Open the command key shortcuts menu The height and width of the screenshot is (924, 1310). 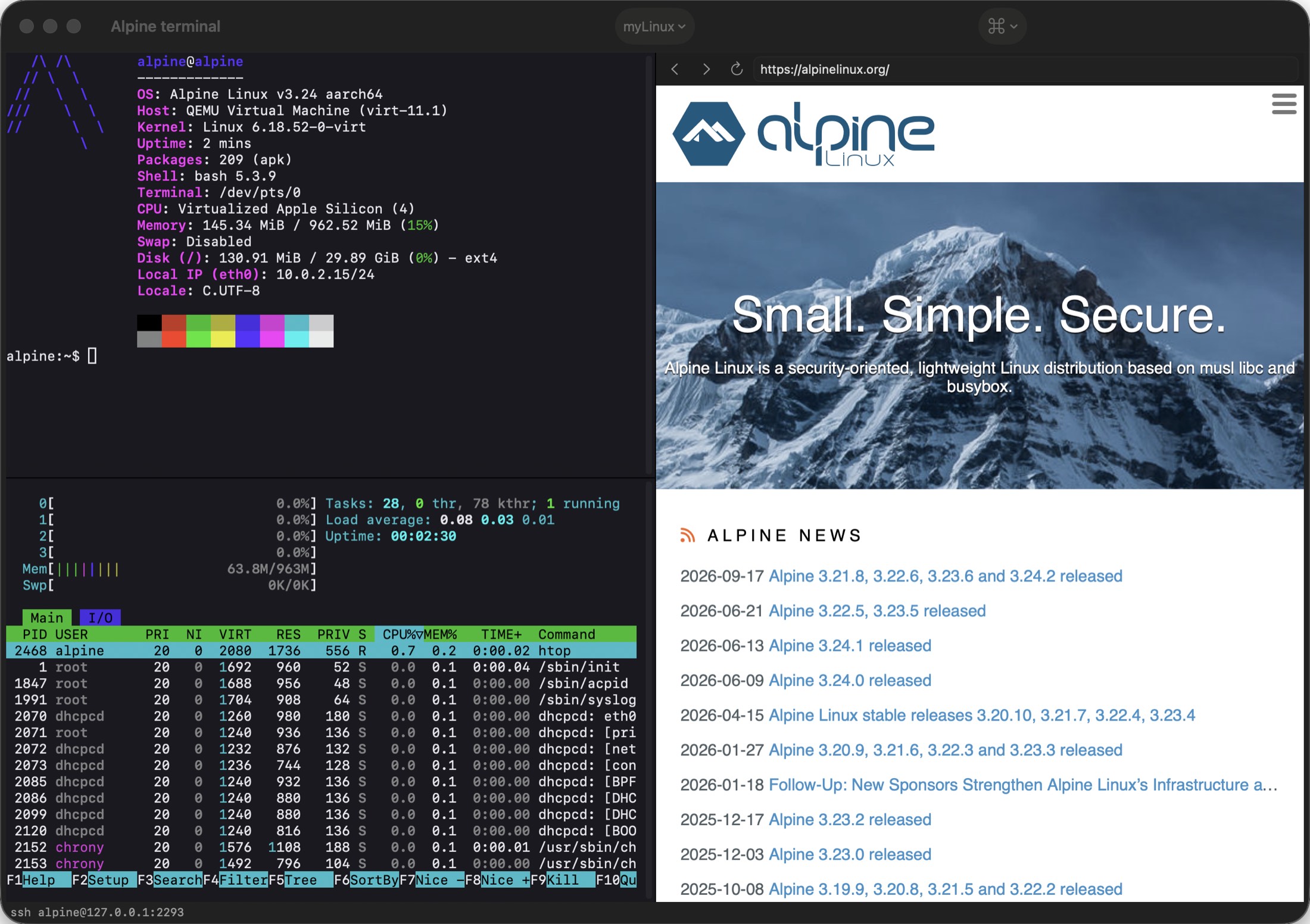(x=1002, y=26)
